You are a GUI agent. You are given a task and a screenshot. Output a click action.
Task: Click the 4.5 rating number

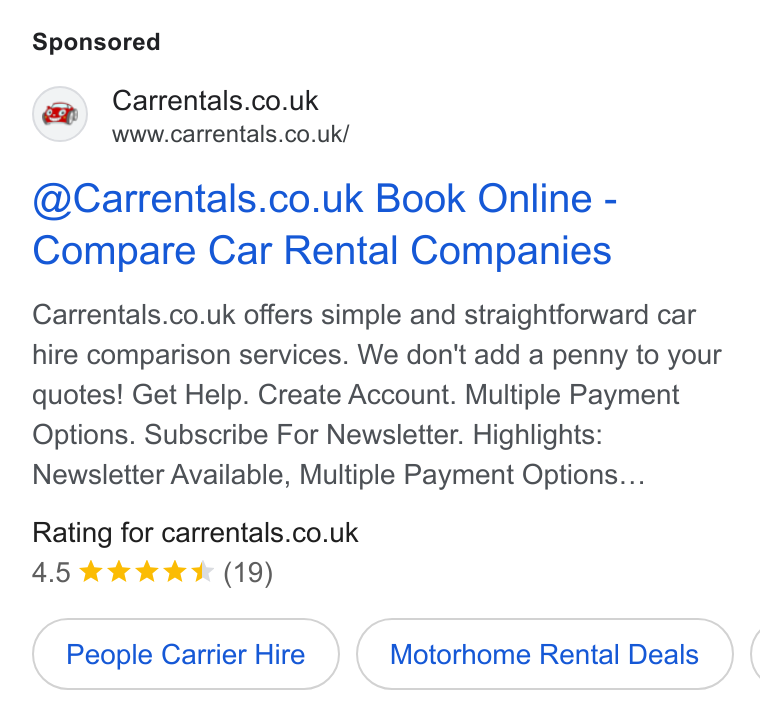(51, 572)
